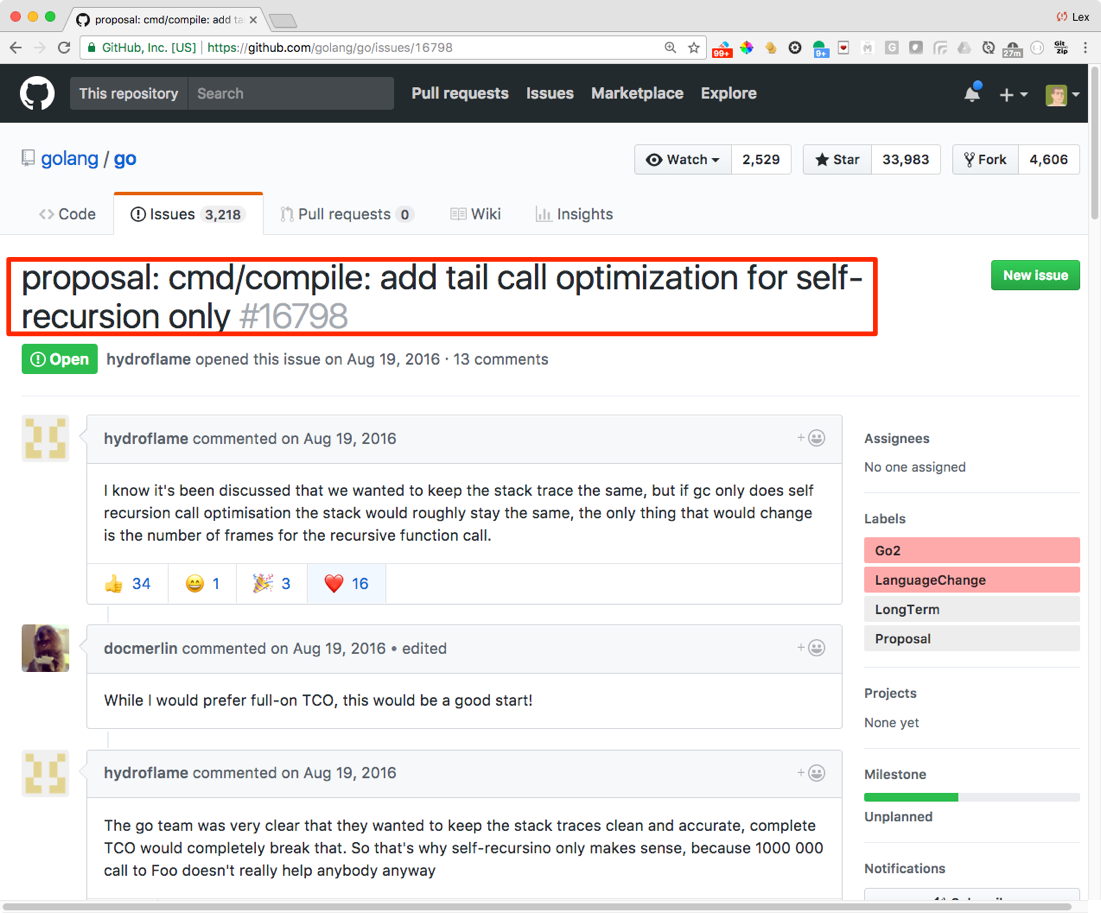Expand the Watch dropdown
The image size is (1101, 913).
coord(683,159)
